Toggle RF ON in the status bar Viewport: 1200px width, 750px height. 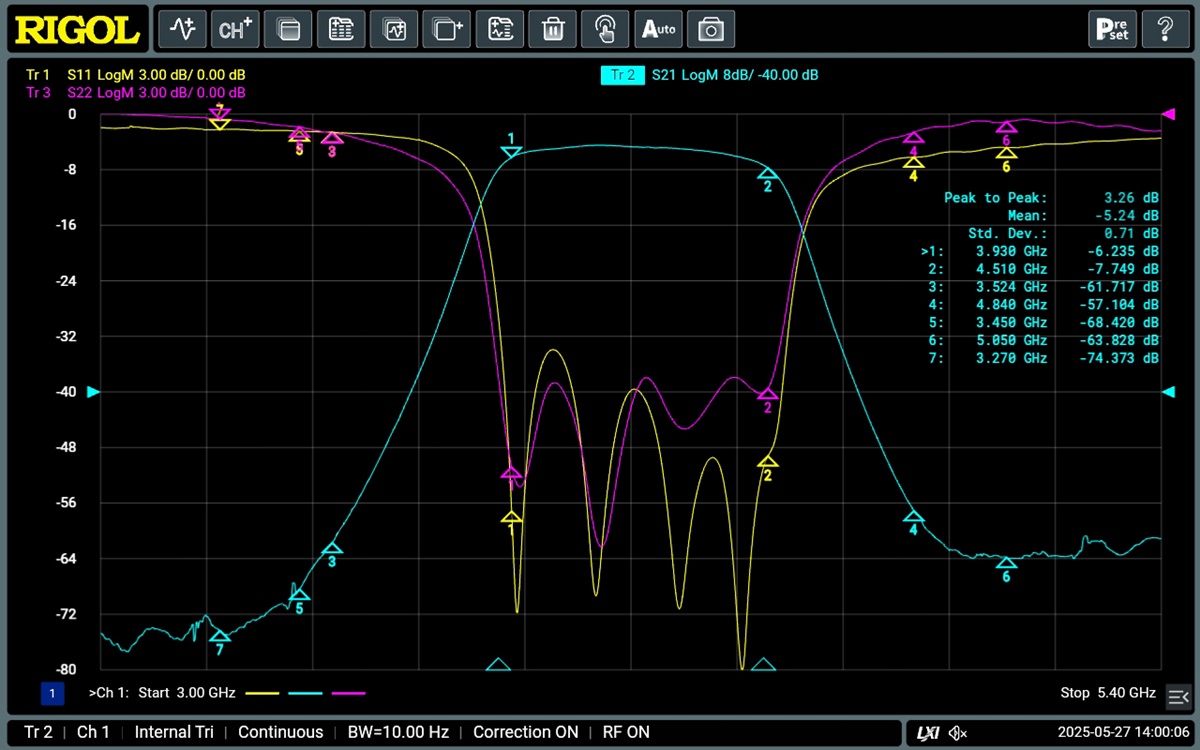pos(625,733)
